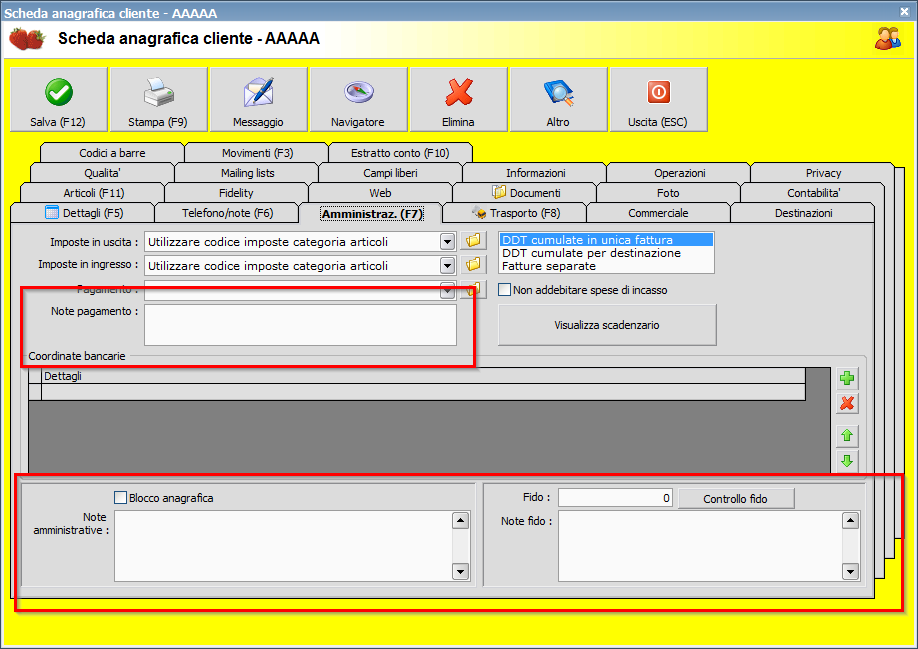The height and width of the screenshot is (649, 918).
Task: Move bank coordinate up with green arrow
Action: [847, 435]
